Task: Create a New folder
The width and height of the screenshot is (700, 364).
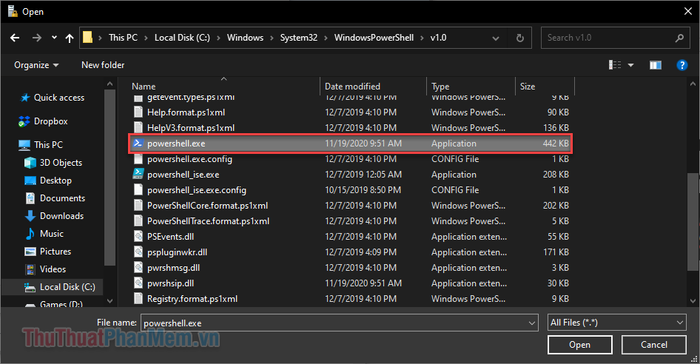Action: pyautogui.click(x=103, y=65)
